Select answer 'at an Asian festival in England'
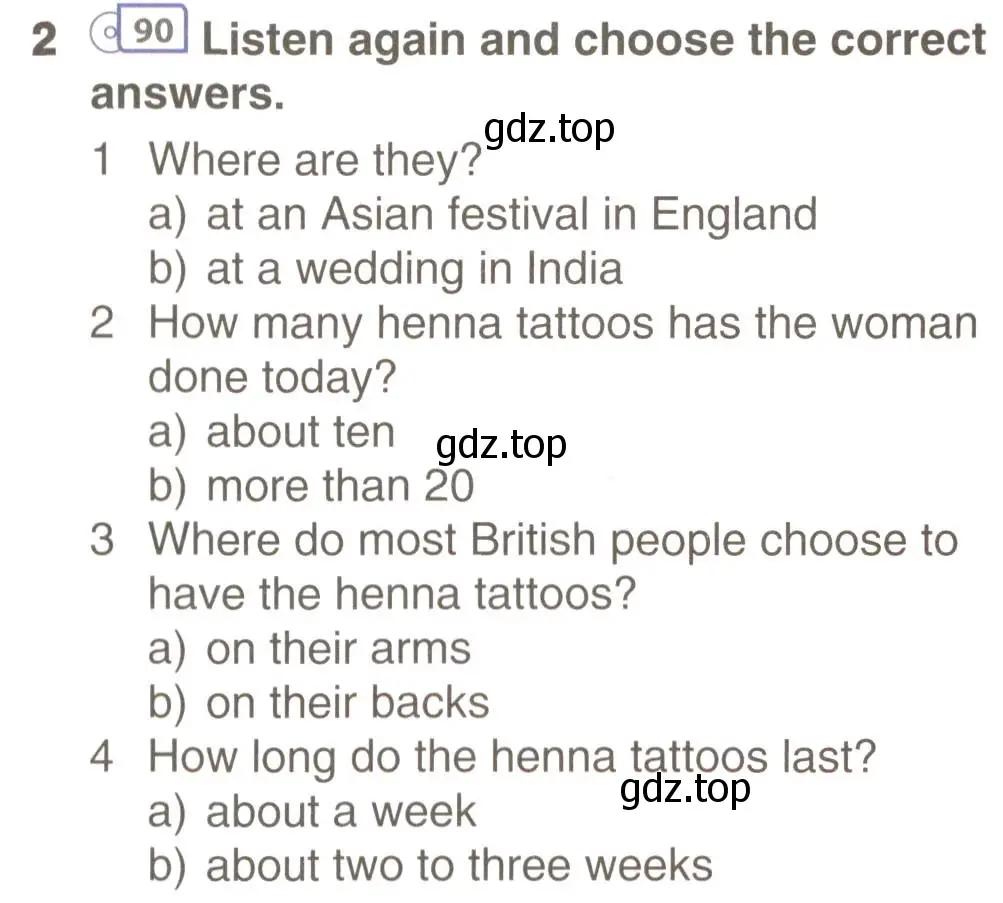 pos(483,214)
